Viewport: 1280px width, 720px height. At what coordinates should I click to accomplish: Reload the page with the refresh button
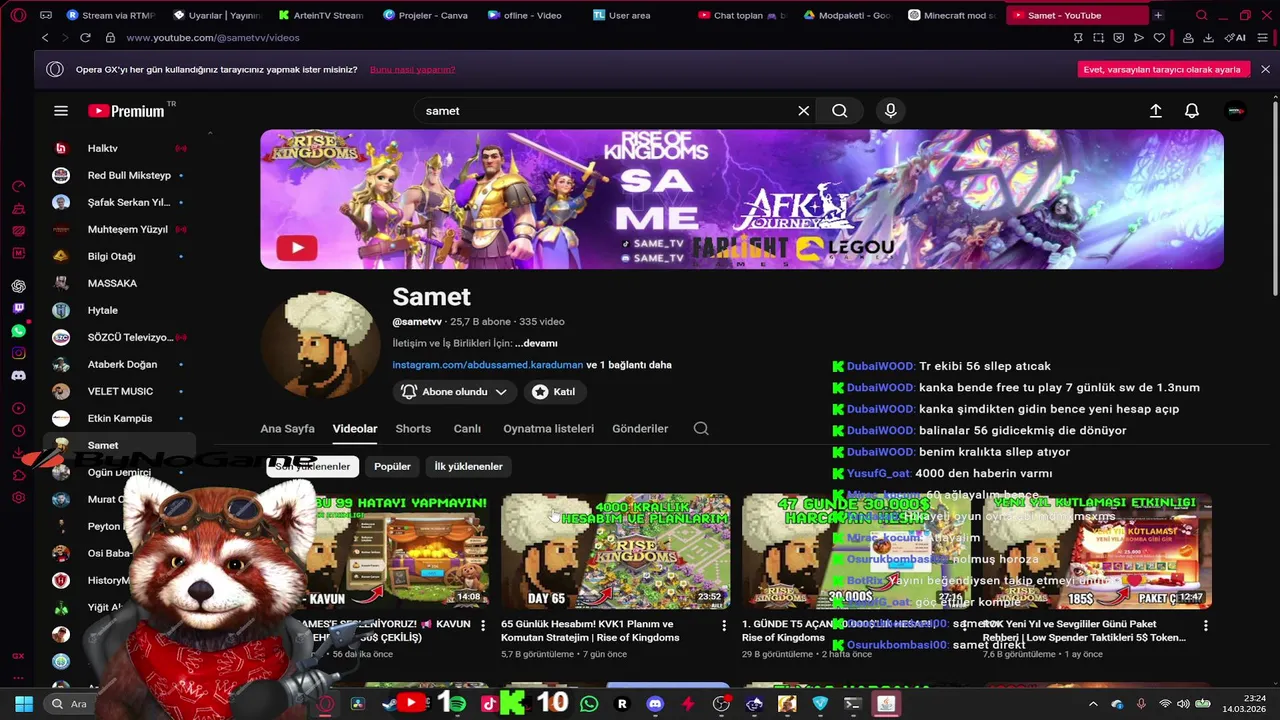85,38
